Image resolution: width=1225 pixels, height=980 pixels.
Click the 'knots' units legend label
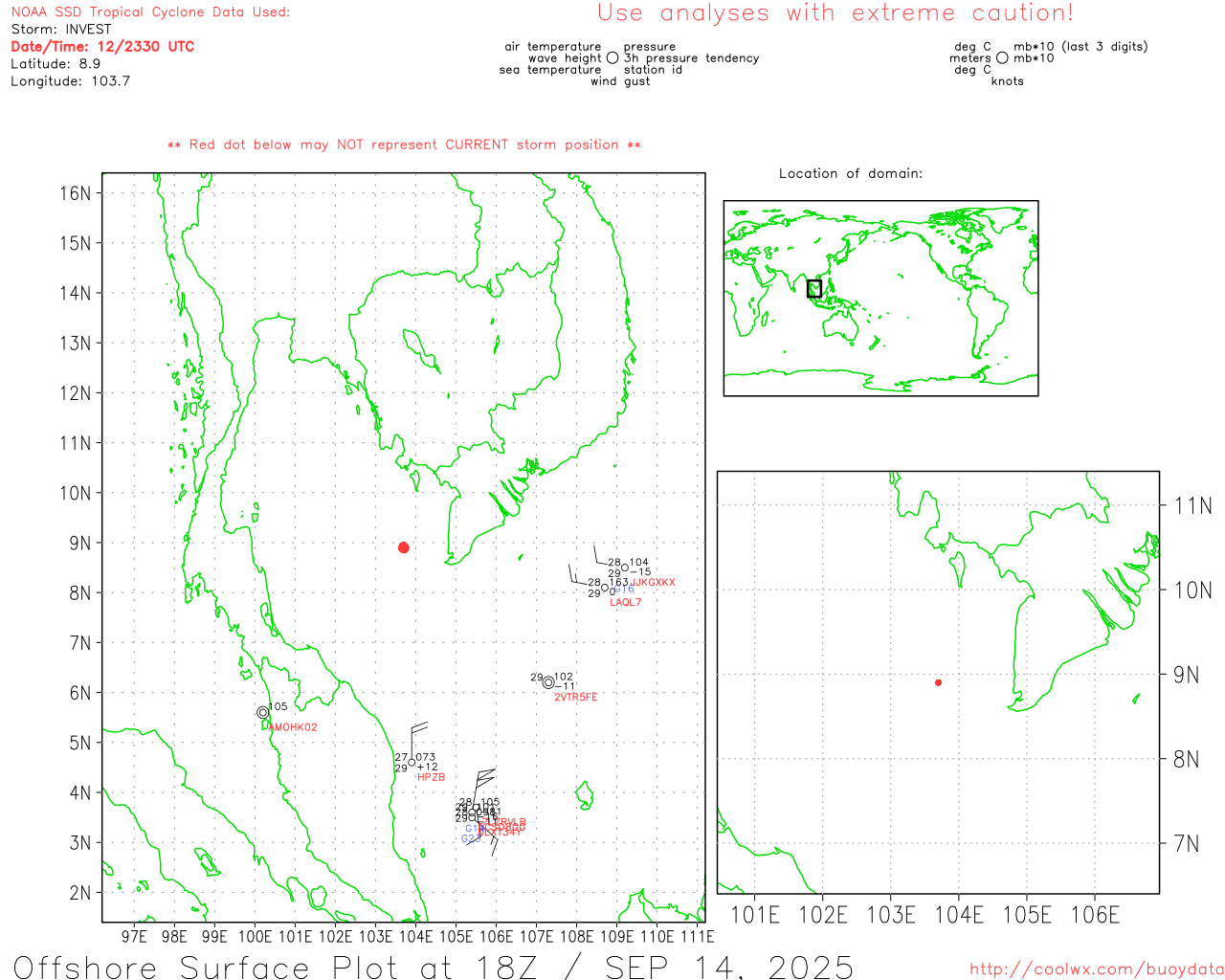[x=1008, y=81]
